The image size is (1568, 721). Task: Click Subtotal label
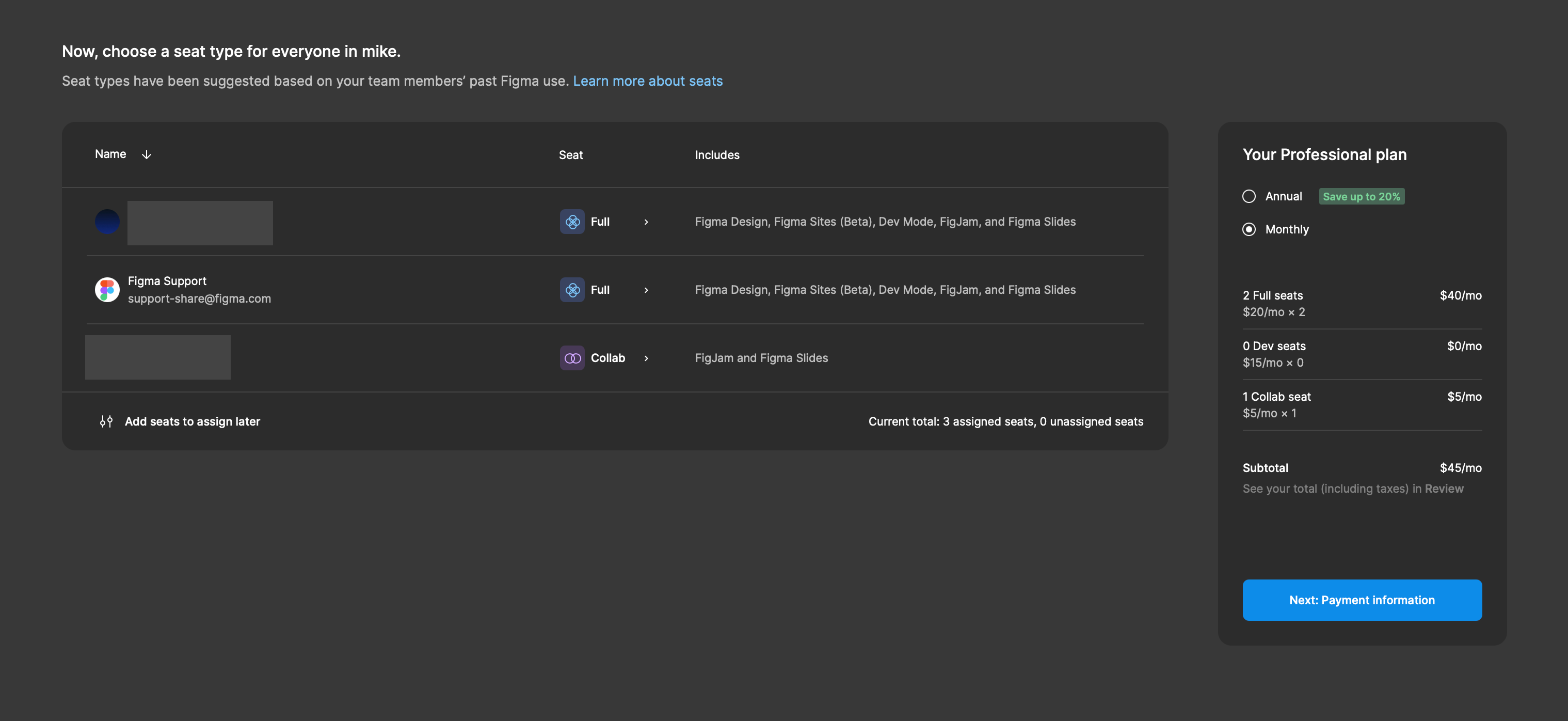[1266, 468]
